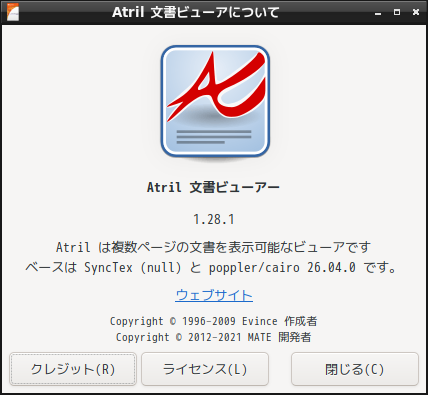Minimize the Atril about dialog
Screen dimensions: 428x395
[x=378, y=13]
